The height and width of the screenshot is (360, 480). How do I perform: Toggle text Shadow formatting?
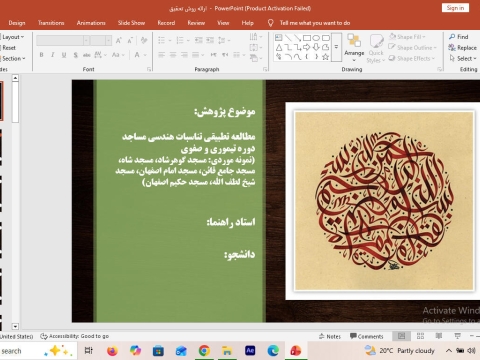(x=76, y=55)
